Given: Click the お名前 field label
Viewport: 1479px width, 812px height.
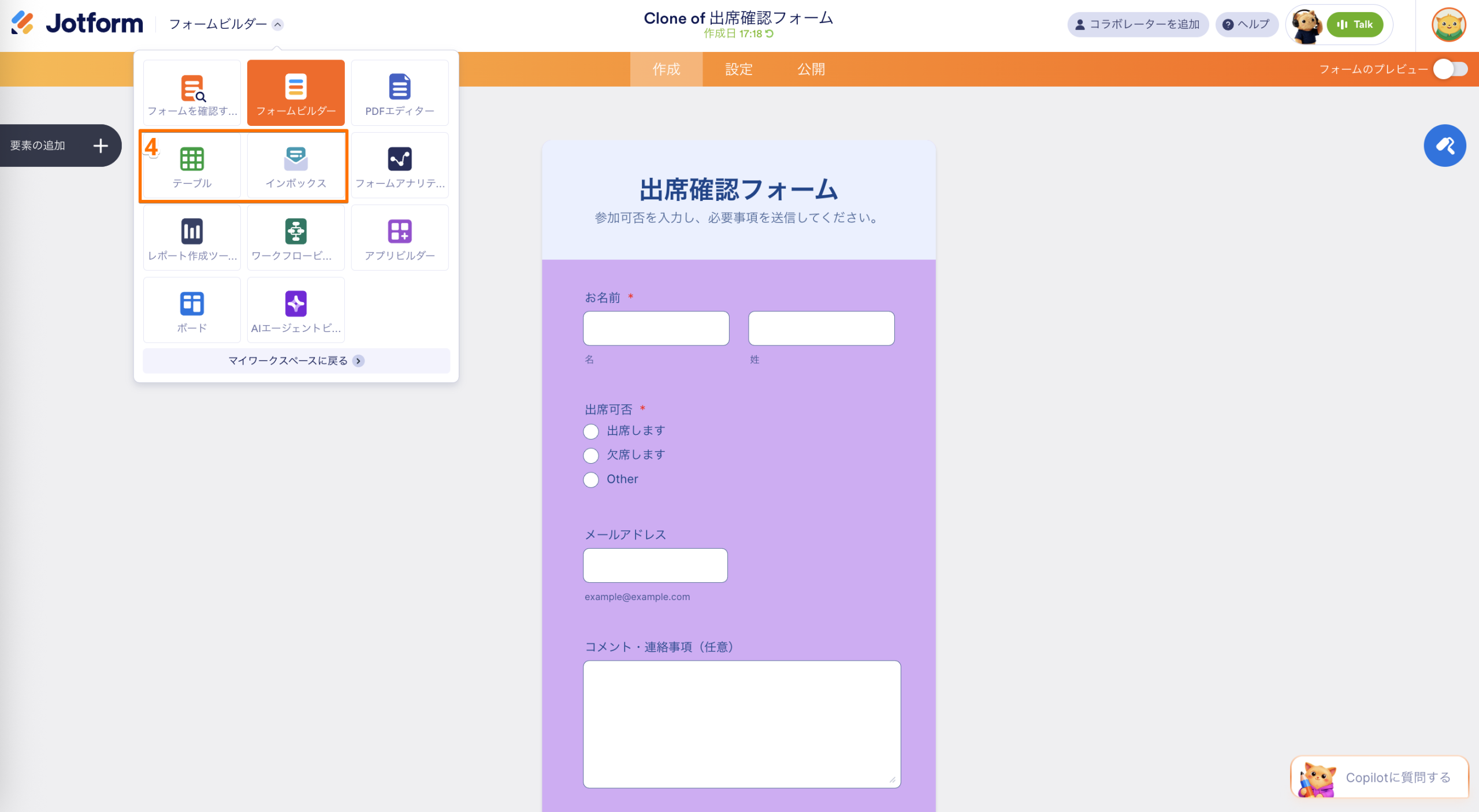Looking at the screenshot, I should click(x=603, y=298).
